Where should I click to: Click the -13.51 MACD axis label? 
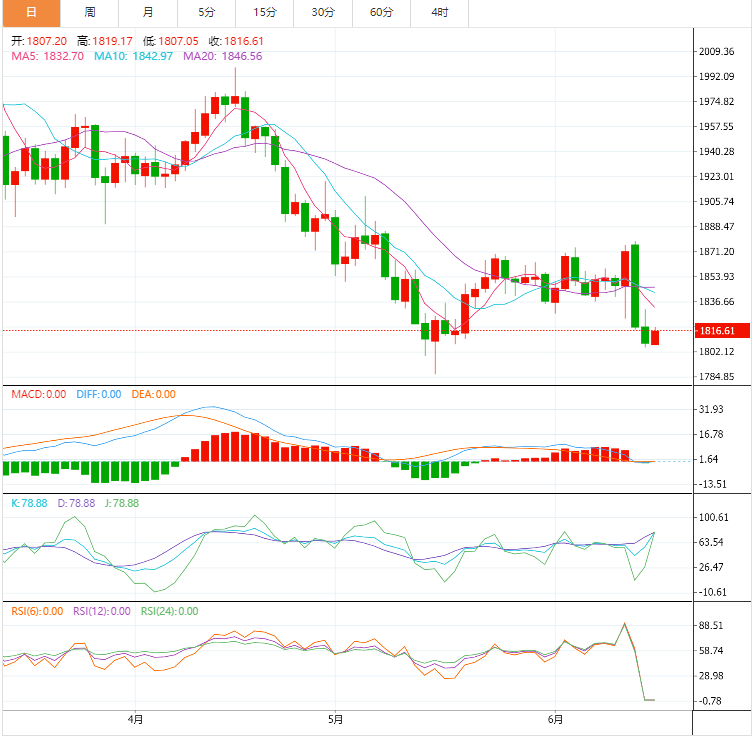click(x=713, y=484)
